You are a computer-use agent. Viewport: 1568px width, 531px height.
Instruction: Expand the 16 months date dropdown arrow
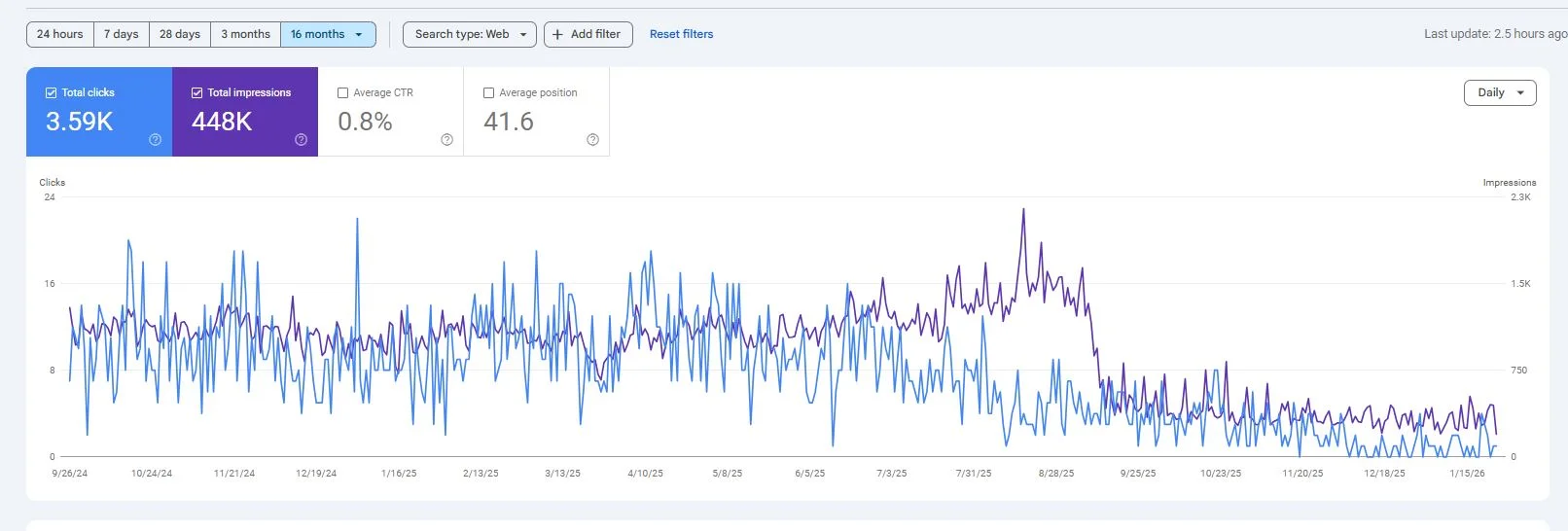(x=359, y=35)
